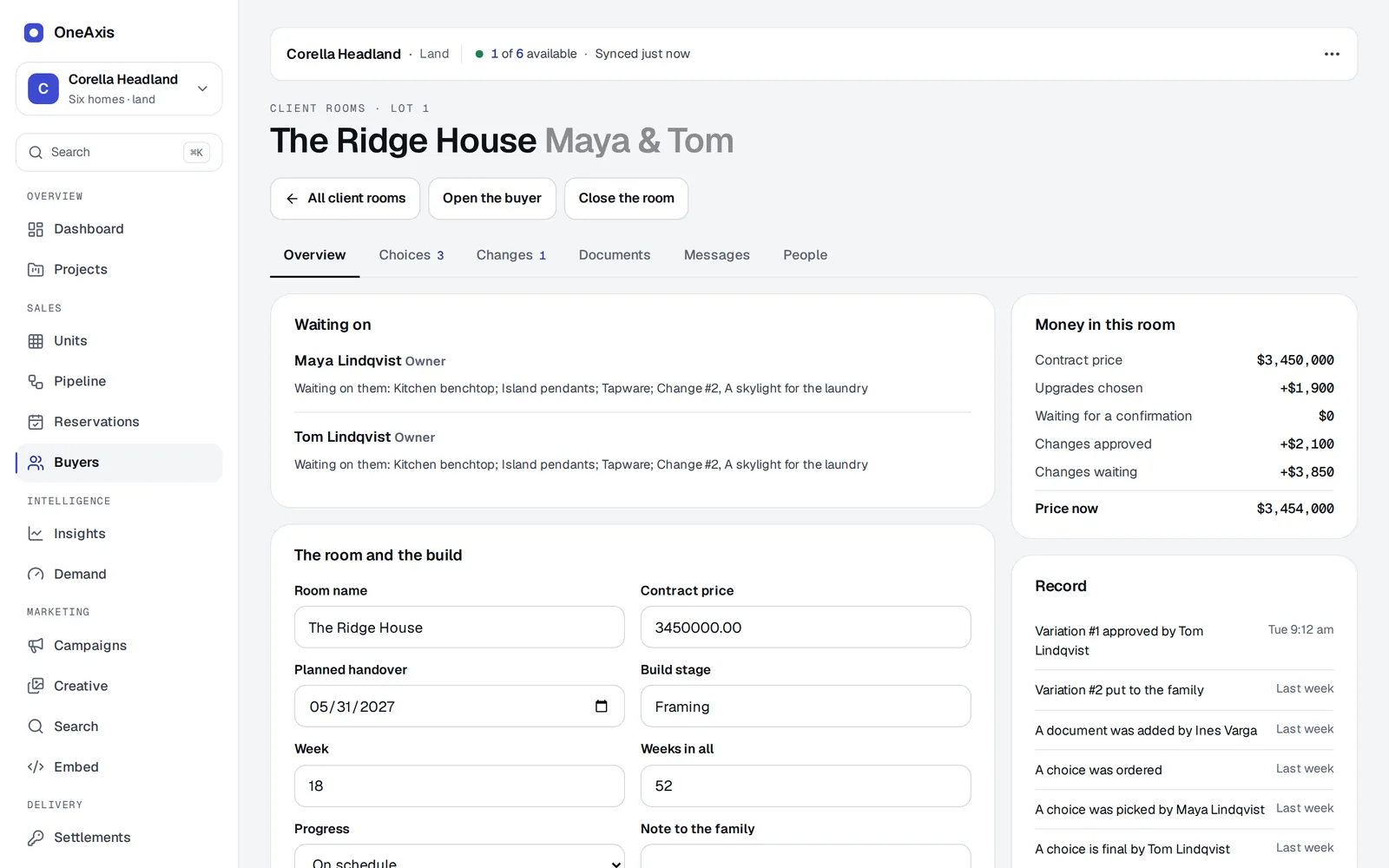Open the Campaigns megaphone icon

click(36, 646)
